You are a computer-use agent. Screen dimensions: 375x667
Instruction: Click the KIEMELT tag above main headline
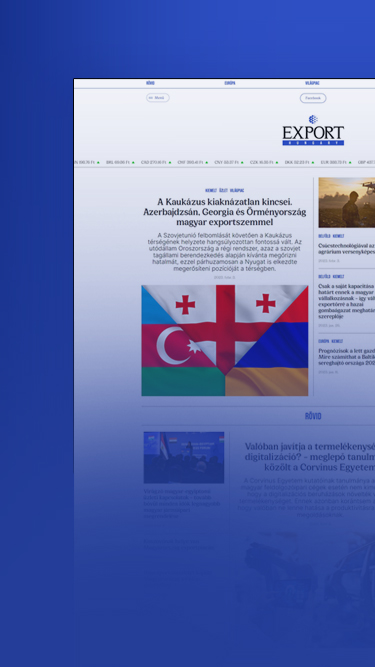(x=211, y=191)
